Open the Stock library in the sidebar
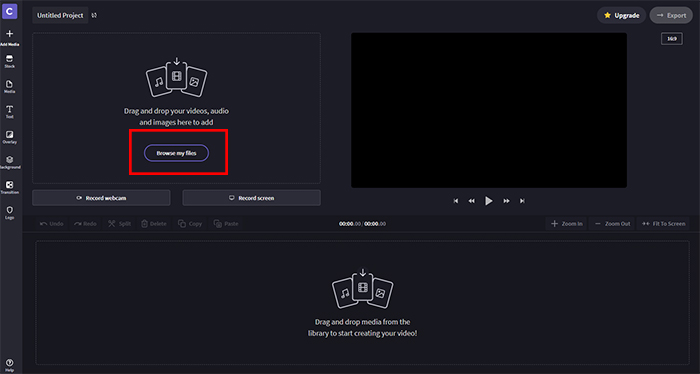This screenshot has height=374, width=700. [x=9, y=62]
